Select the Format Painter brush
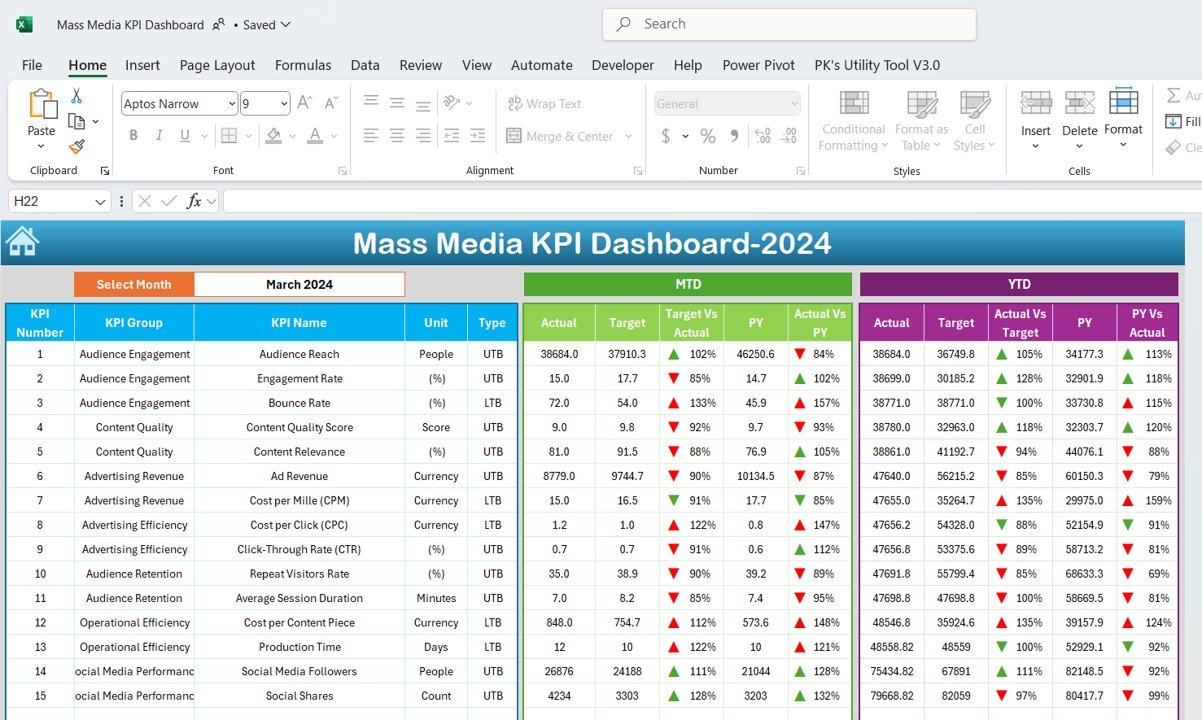This screenshot has height=720, width=1202. click(x=76, y=146)
